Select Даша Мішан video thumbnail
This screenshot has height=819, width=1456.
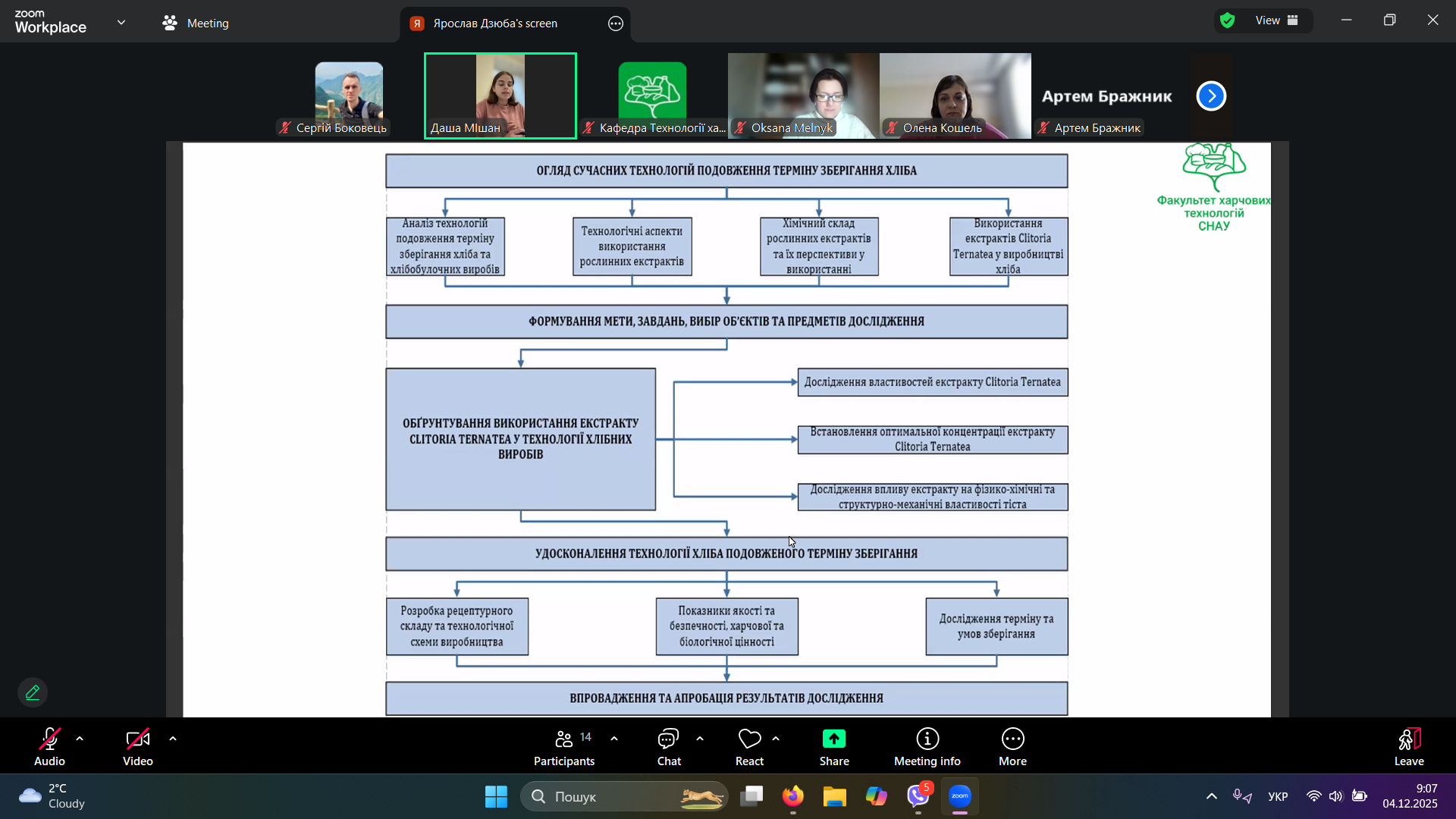click(x=500, y=96)
